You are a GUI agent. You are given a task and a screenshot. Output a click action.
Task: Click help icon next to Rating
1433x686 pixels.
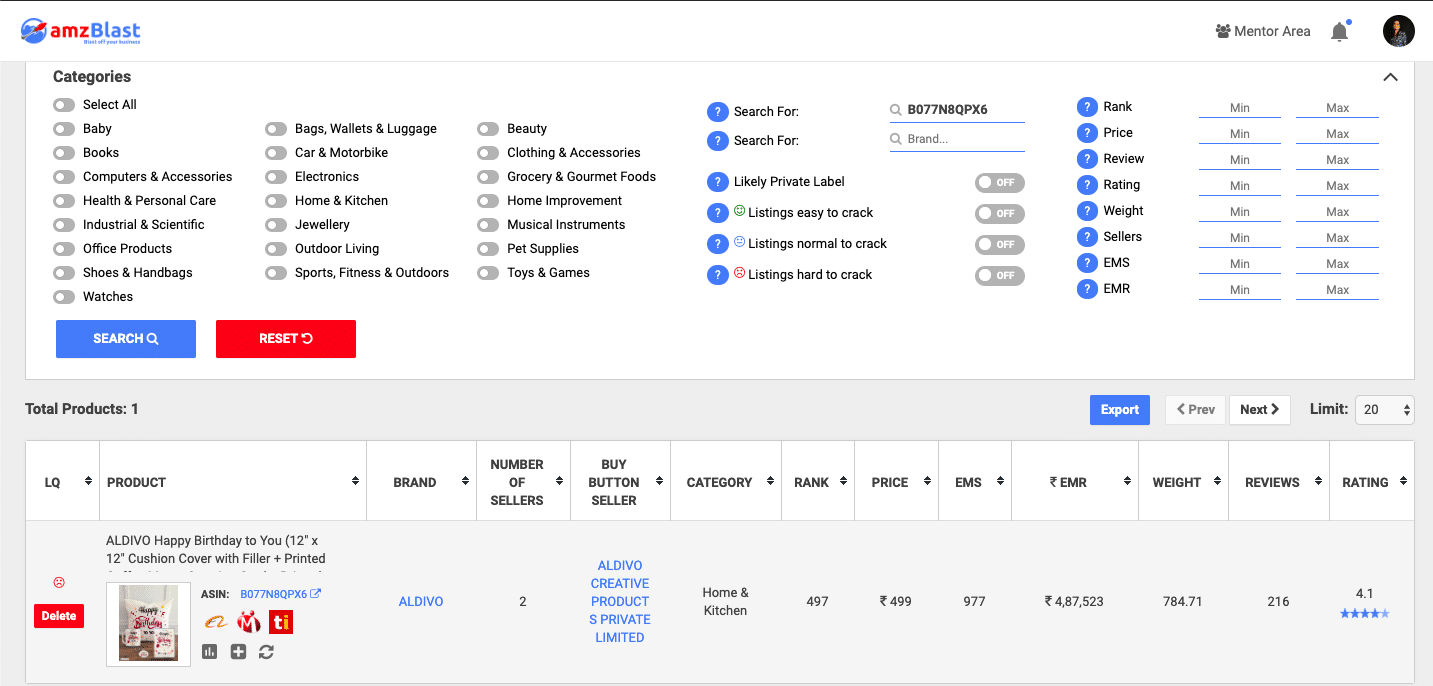1087,185
